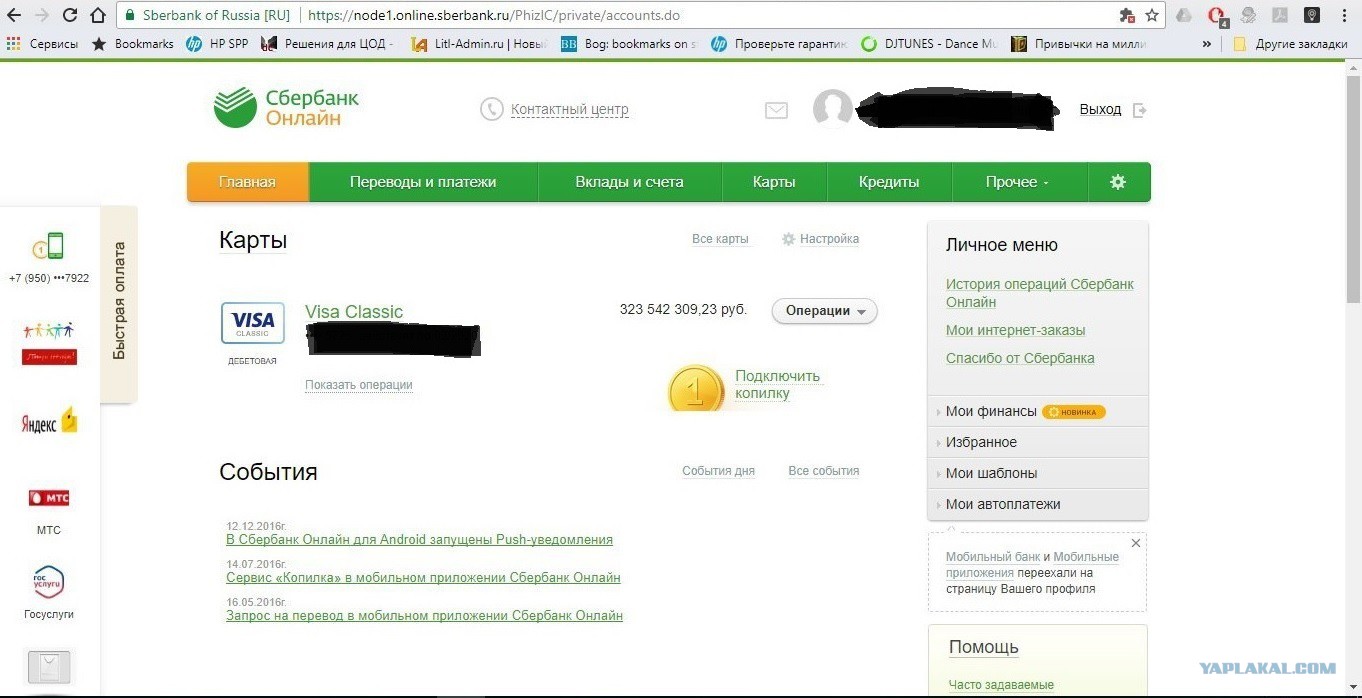The image size is (1362, 698).
Task: Open Главная tab
Action: 247,182
